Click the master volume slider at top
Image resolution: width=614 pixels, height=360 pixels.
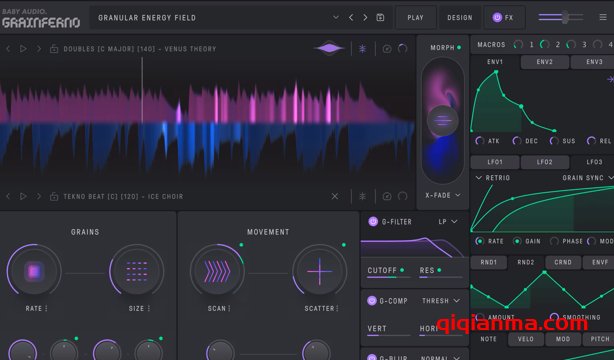561,17
